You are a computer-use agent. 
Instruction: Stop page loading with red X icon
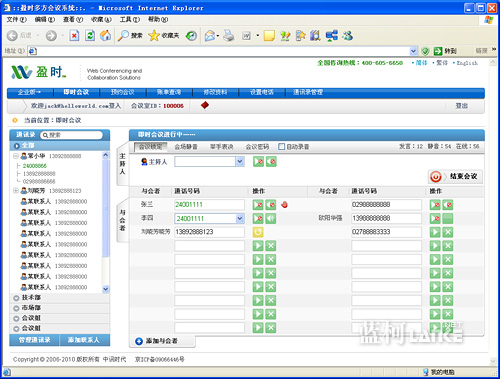74,35
